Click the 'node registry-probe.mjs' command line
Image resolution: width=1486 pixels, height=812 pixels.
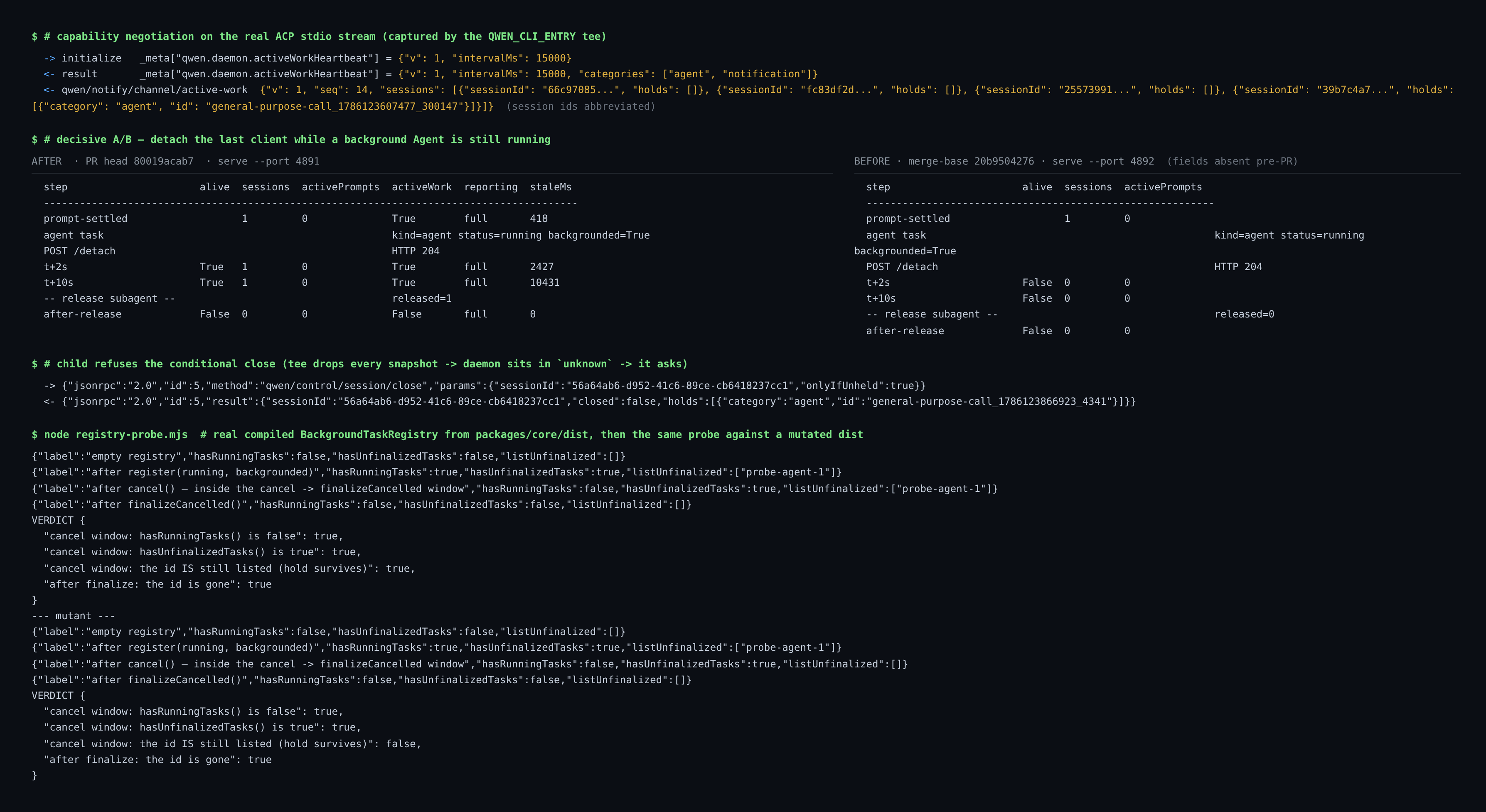point(447,434)
